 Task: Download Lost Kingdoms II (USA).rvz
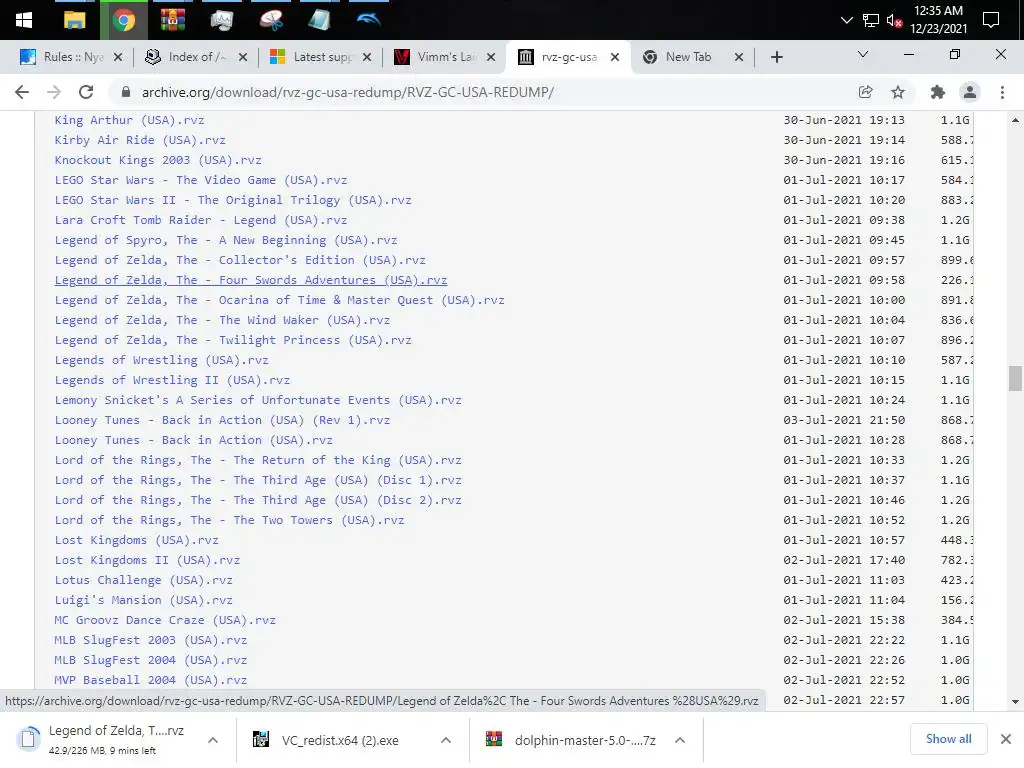pyautogui.click(x=147, y=560)
